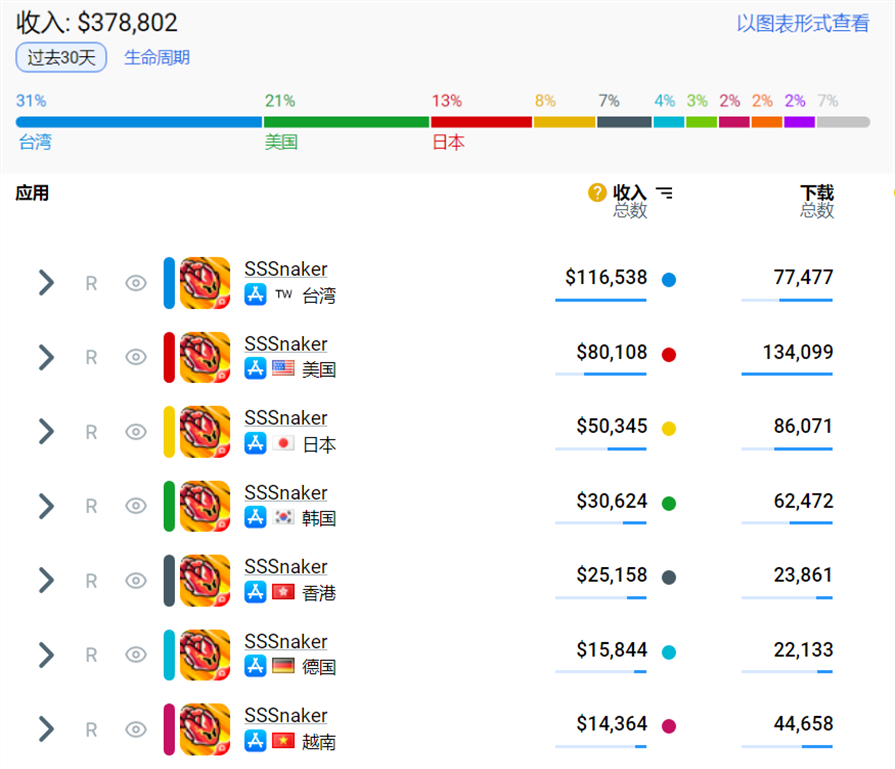Click the SSSnaker app icon in Taiwan row
This screenshot has width=895, height=769.
click(x=205, y=283)
